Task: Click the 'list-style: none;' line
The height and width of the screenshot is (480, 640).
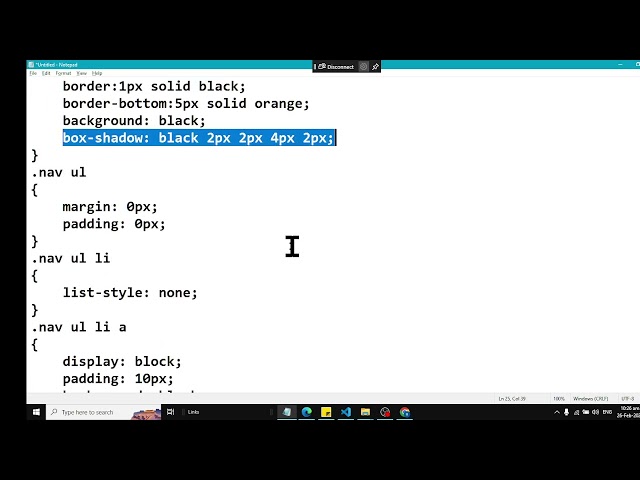Action: 130,293
